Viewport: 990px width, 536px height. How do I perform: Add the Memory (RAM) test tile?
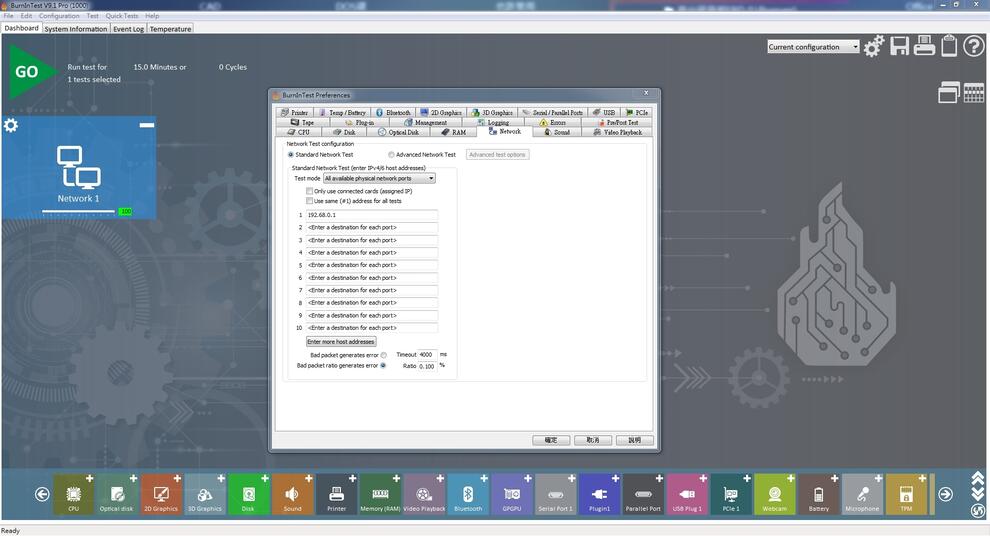396,479
